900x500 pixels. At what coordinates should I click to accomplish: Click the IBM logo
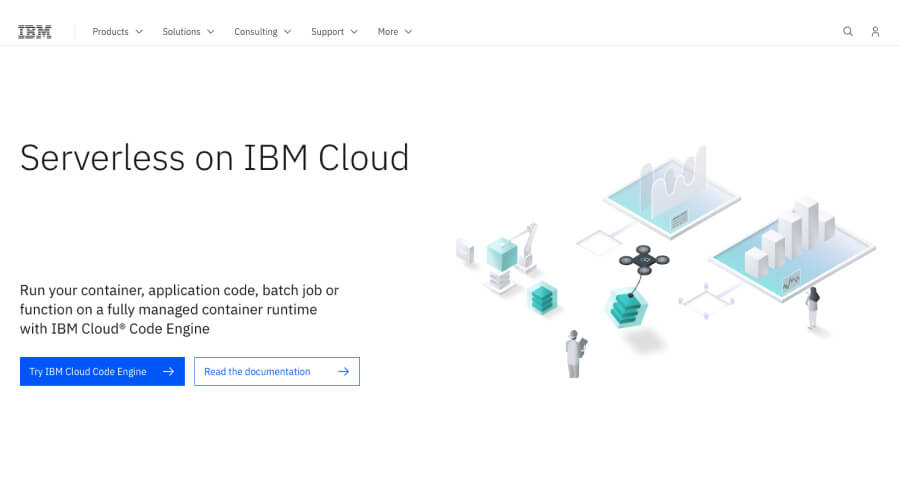click(x=34, y=32)
